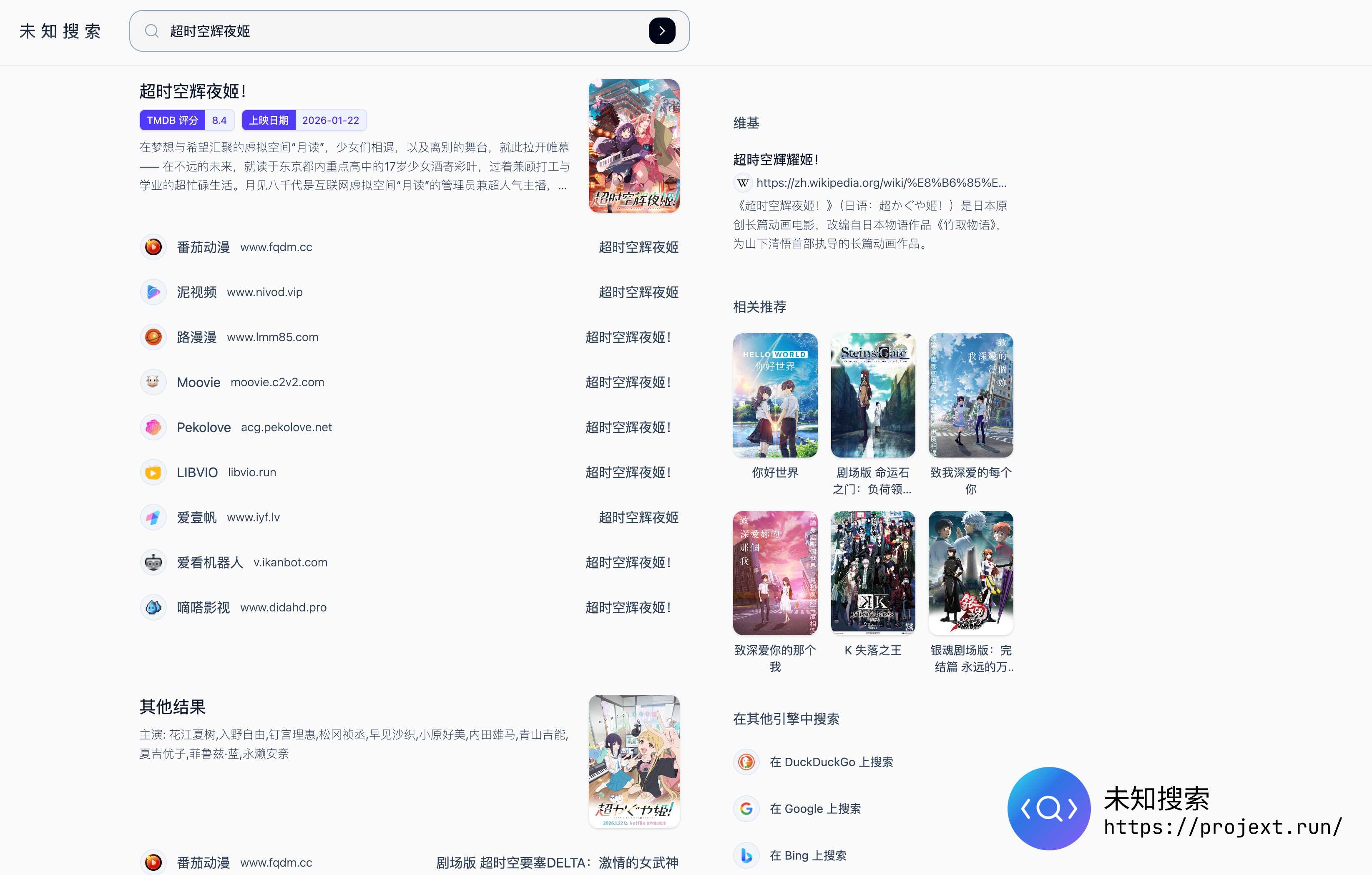The height and width of the screenshot is (875, 1372).
Task: Click the 其他结果 section heading
Action: click(x=173, y=707)
